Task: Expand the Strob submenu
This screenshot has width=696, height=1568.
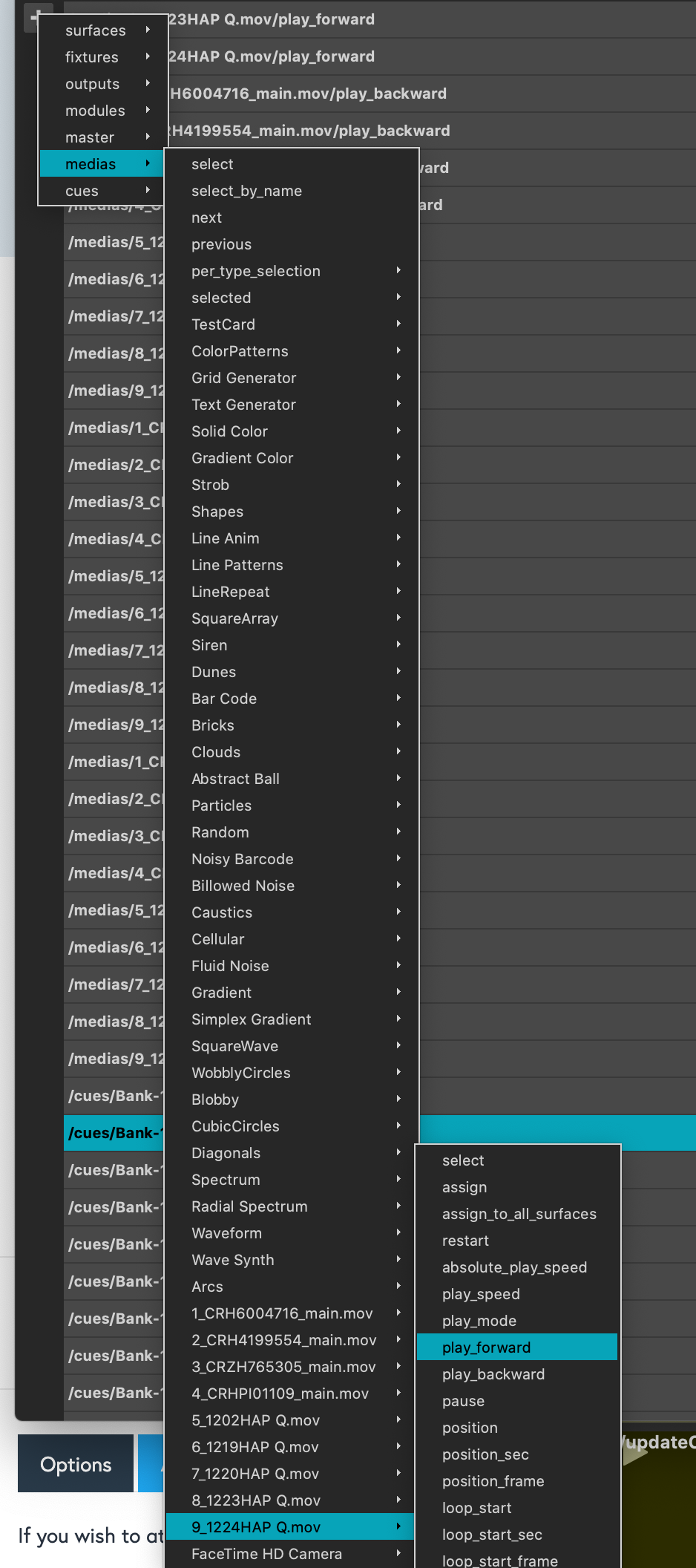Action: tap(292, 485)
